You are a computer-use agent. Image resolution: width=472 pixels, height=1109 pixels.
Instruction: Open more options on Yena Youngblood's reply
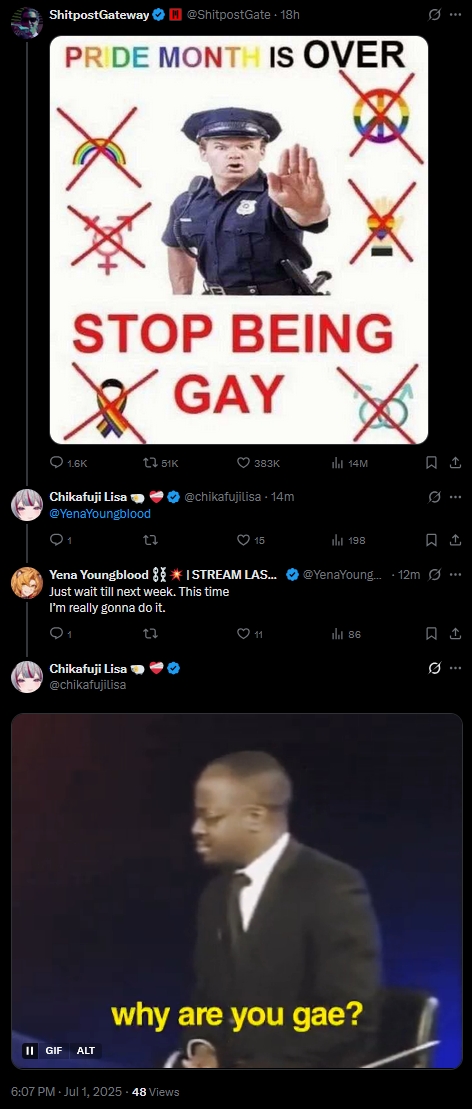(455, 574)
